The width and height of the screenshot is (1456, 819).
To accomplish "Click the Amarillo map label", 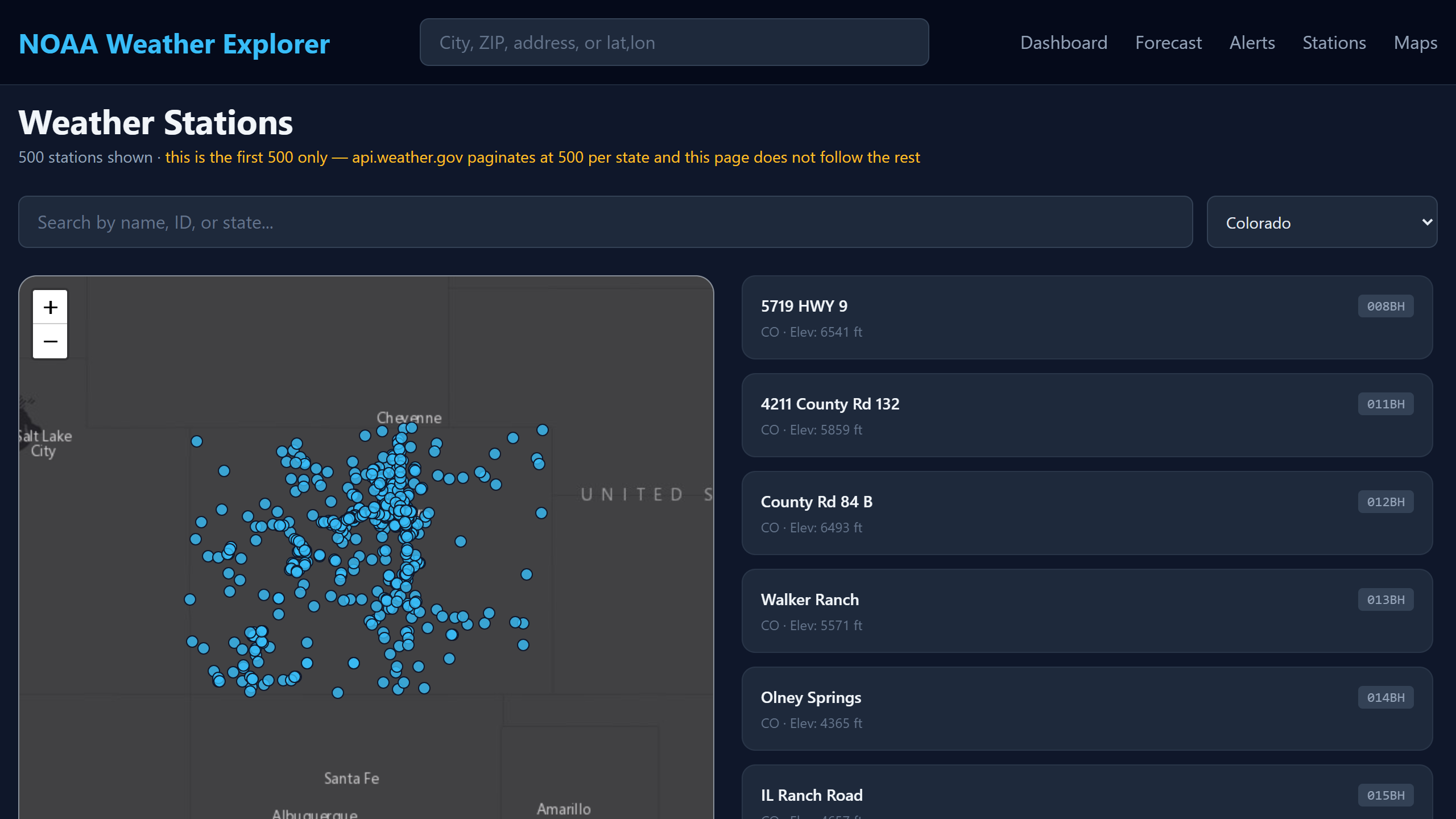I will (564, 809).
